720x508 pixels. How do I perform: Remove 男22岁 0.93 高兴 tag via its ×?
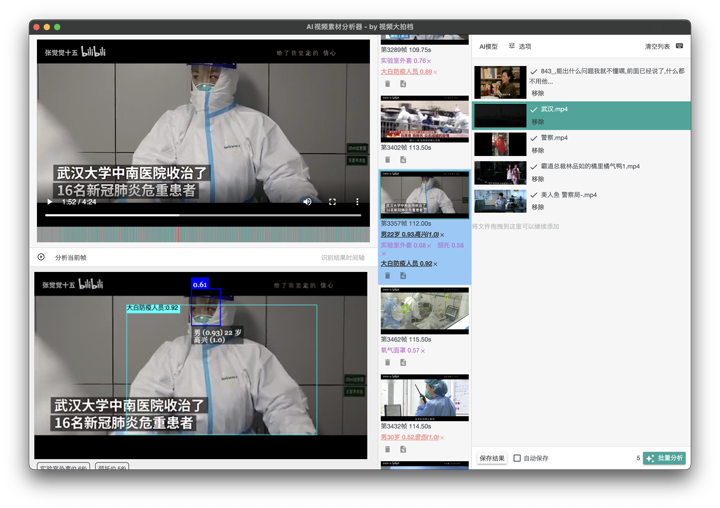[x=442, y=235]
